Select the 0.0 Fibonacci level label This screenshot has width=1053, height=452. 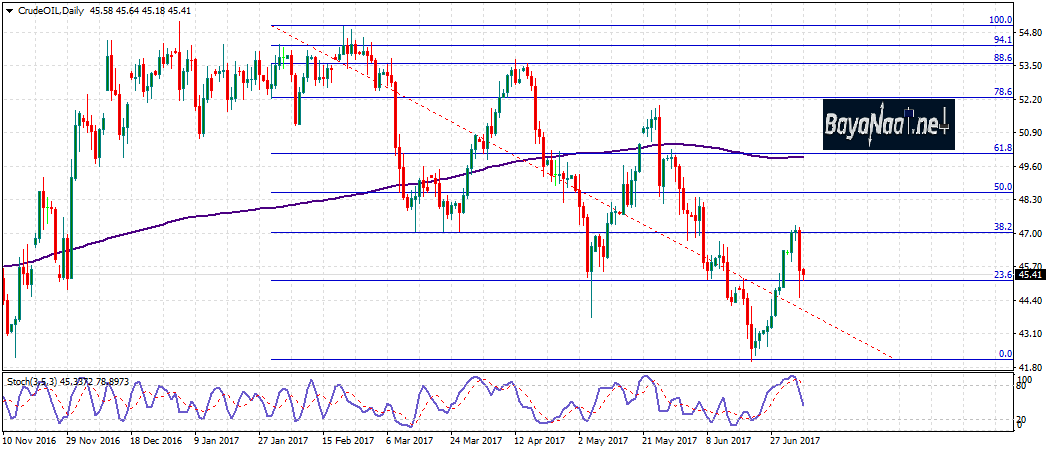[x=1006, y=353]
